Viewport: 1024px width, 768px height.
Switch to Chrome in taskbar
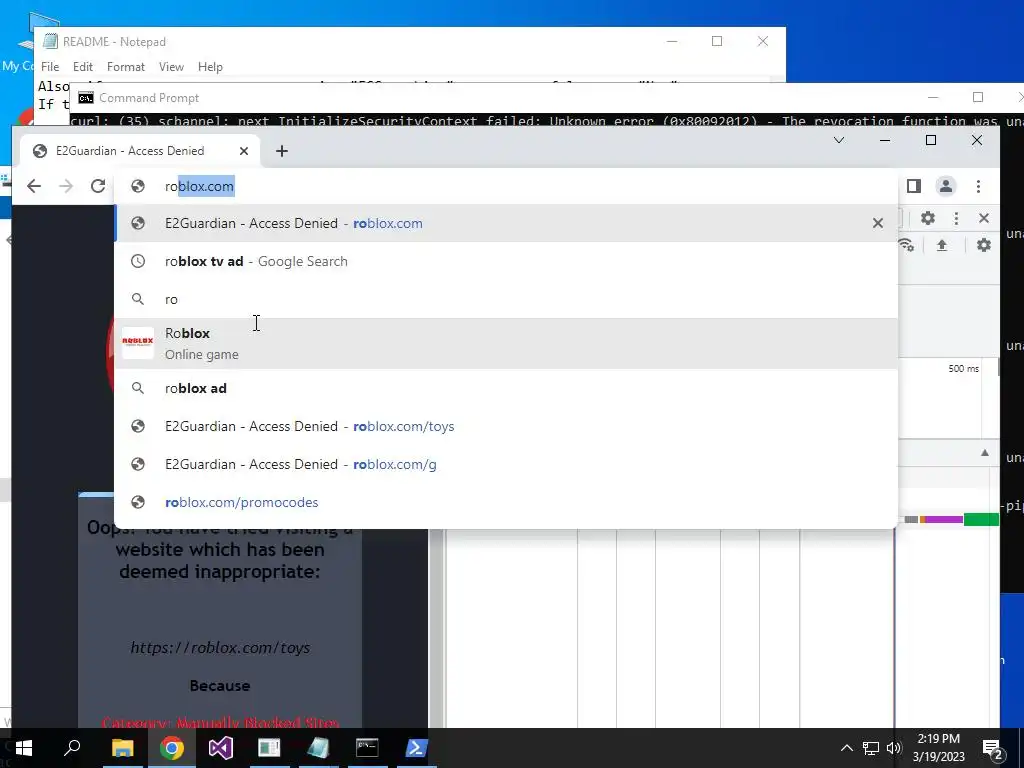click(172, 748)
